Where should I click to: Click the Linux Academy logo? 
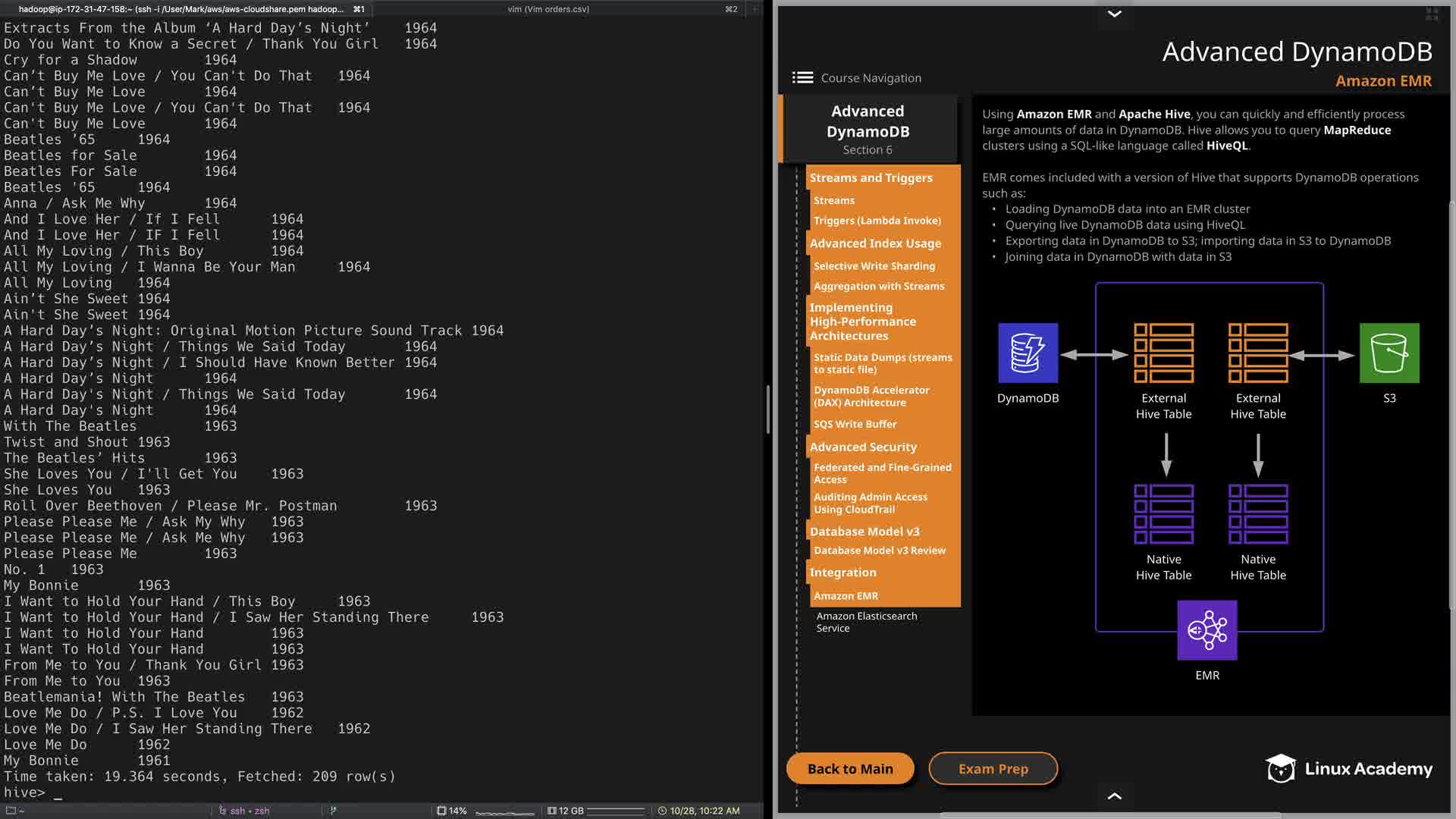point(1349,768)
